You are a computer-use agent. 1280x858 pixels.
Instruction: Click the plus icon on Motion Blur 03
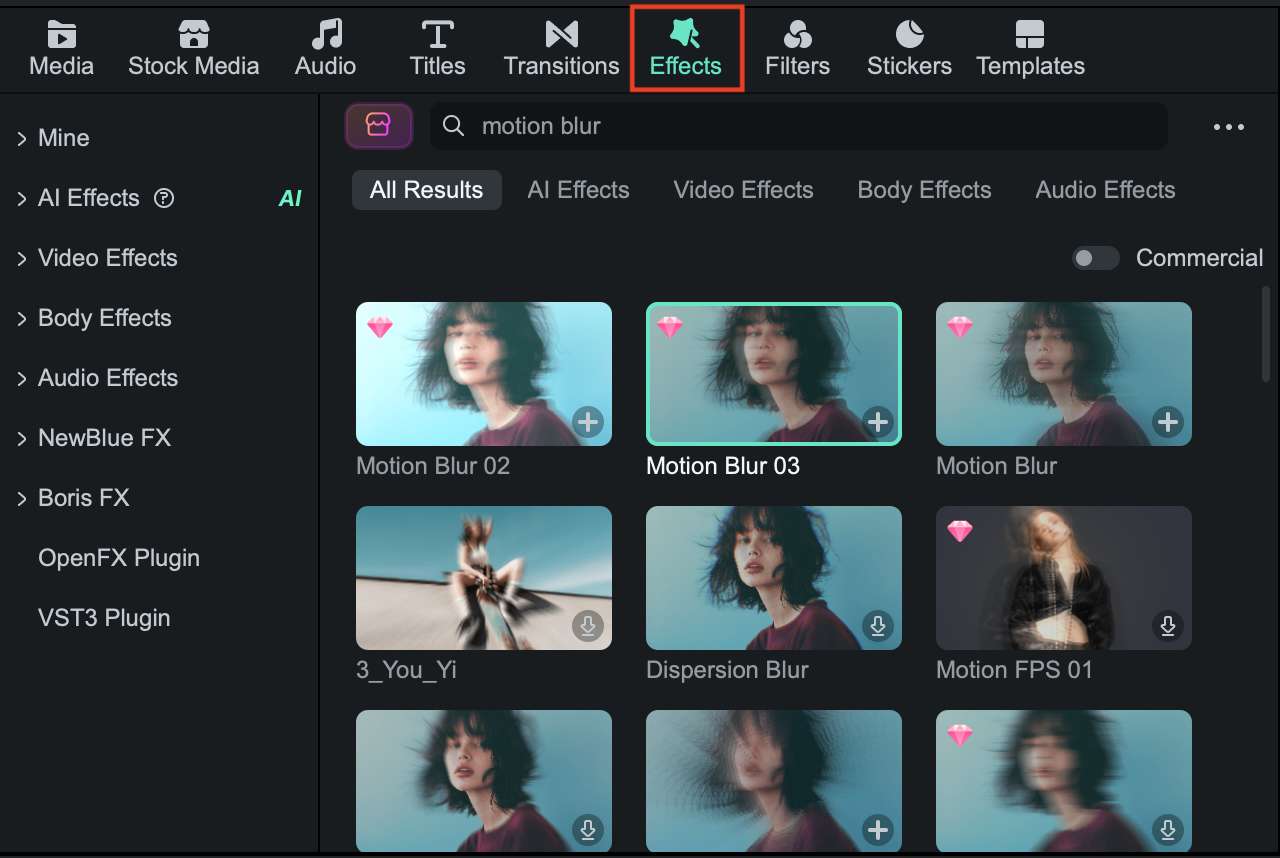point(878,422)
